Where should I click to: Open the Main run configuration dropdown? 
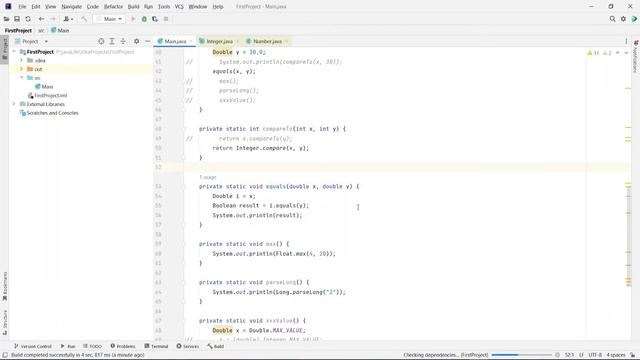coord(109,19)
